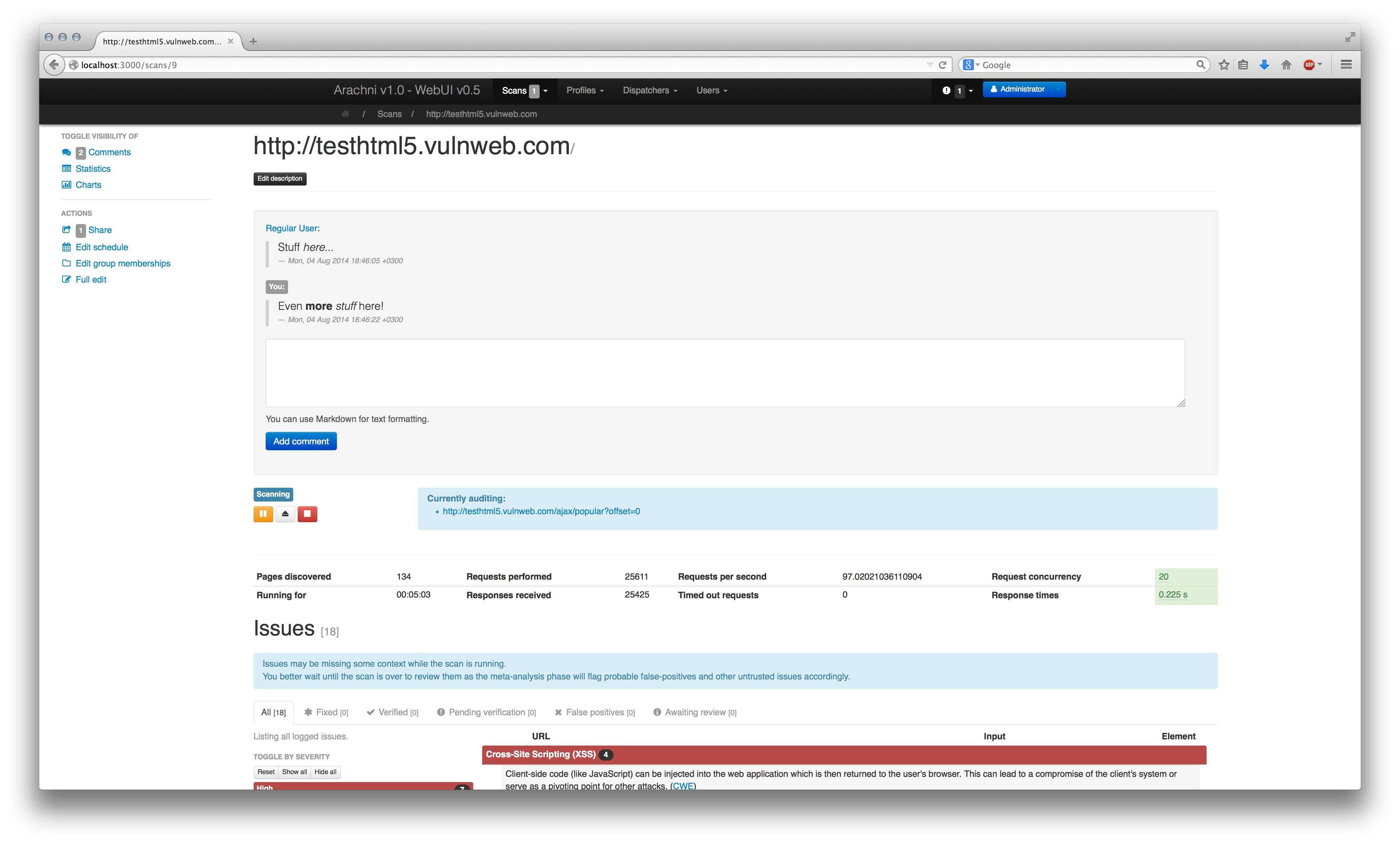This screenshot has width=1400, height=844.
Task: Open a new browser tab
Action: pos(253,42)
